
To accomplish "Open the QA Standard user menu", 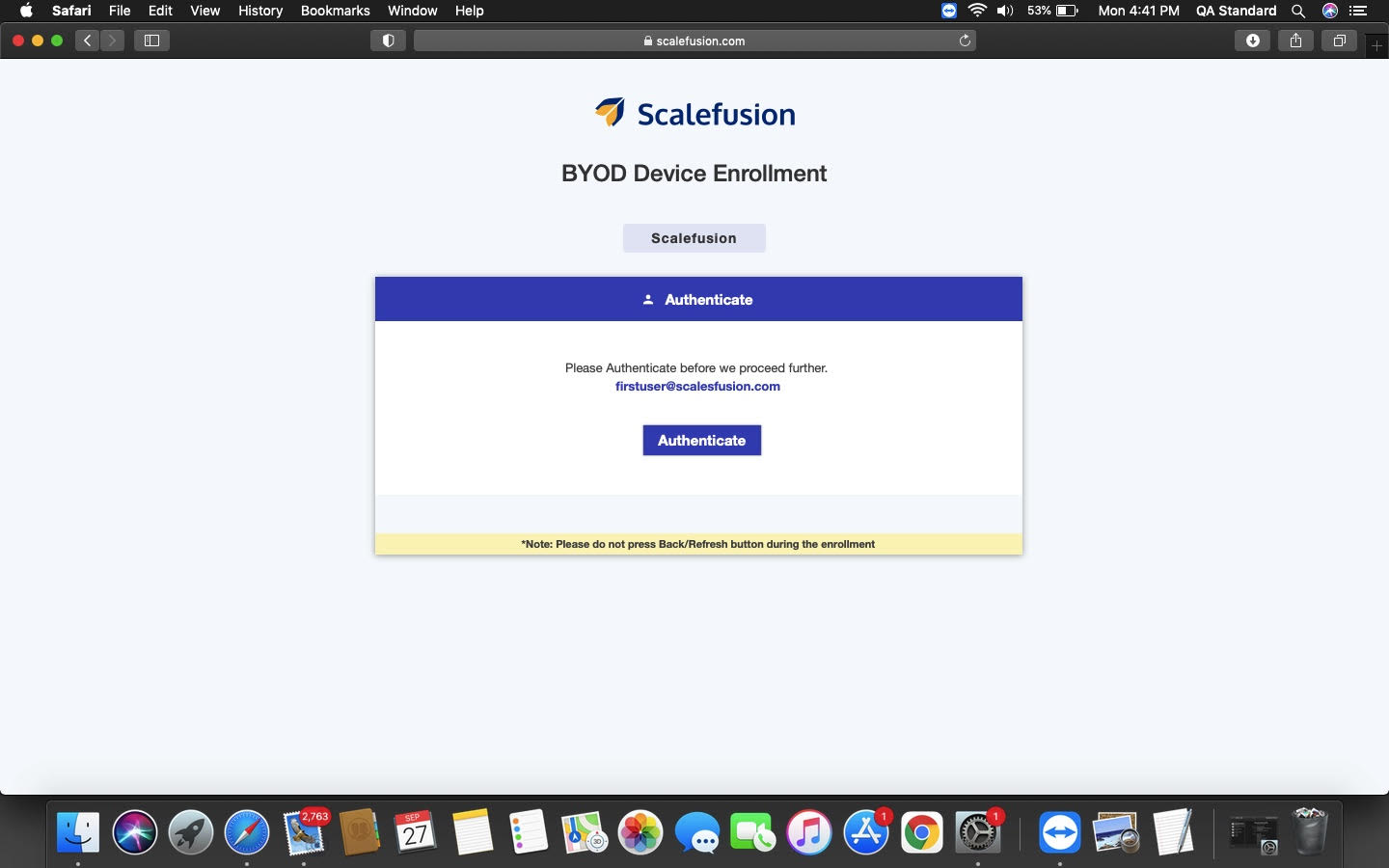I will (1236, 11).
